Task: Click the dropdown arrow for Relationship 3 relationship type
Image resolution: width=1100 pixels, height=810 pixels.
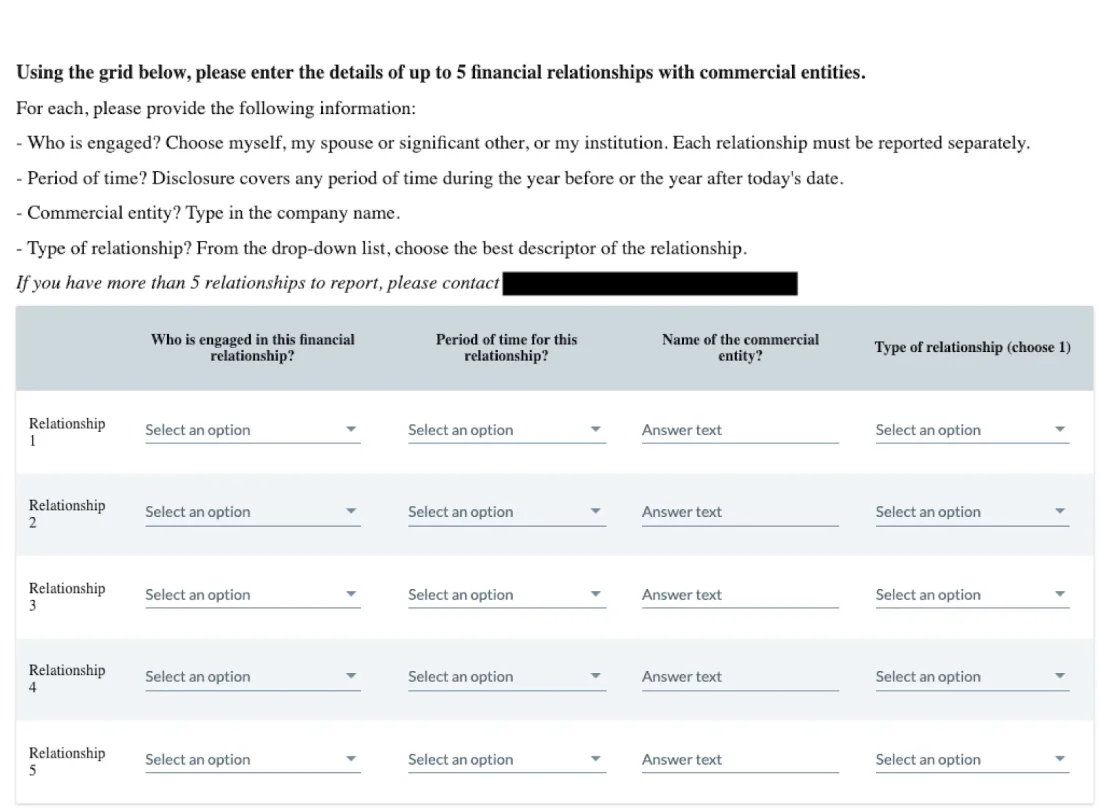Action: click(x=1060, y=594)
